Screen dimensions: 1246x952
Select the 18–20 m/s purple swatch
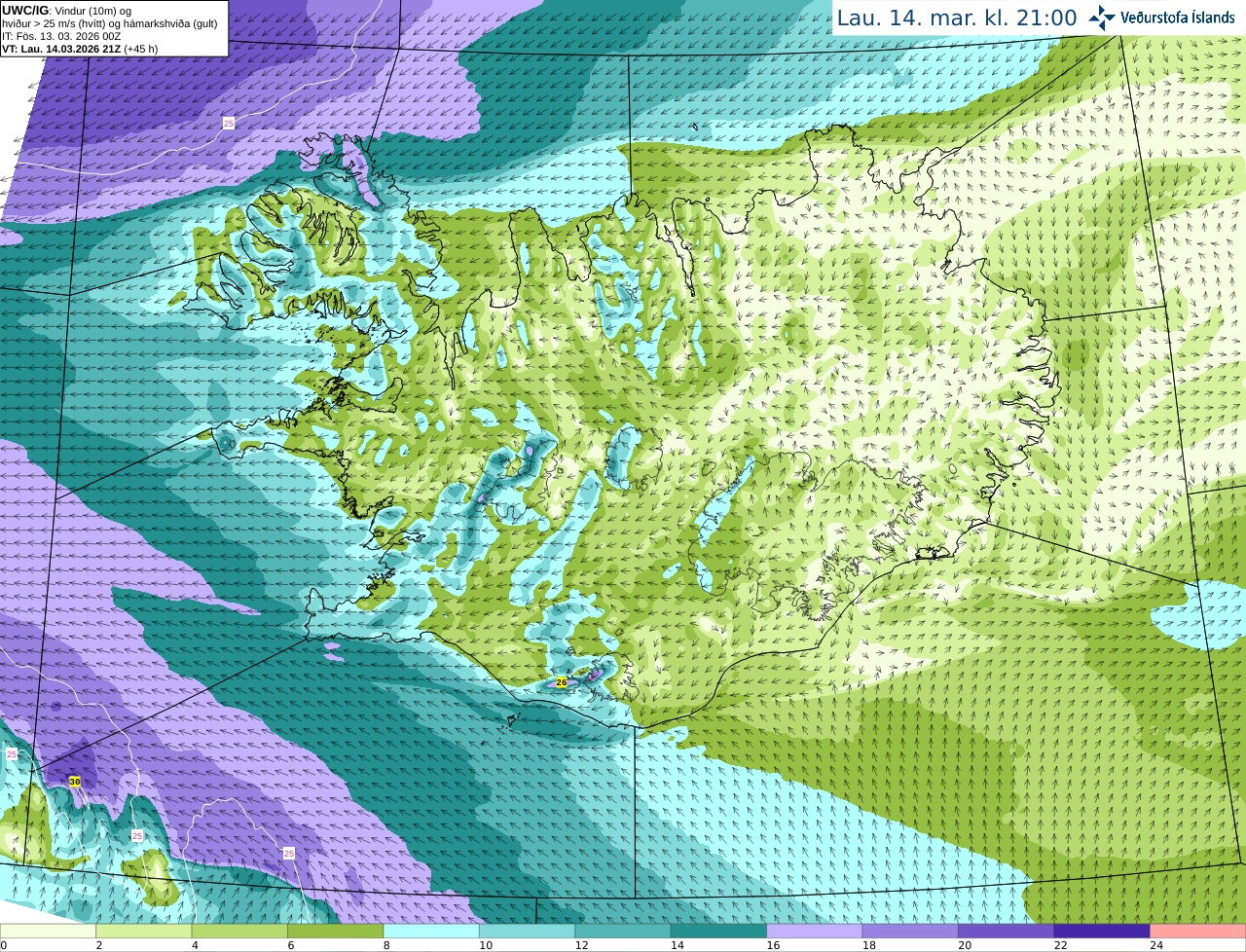910,931
